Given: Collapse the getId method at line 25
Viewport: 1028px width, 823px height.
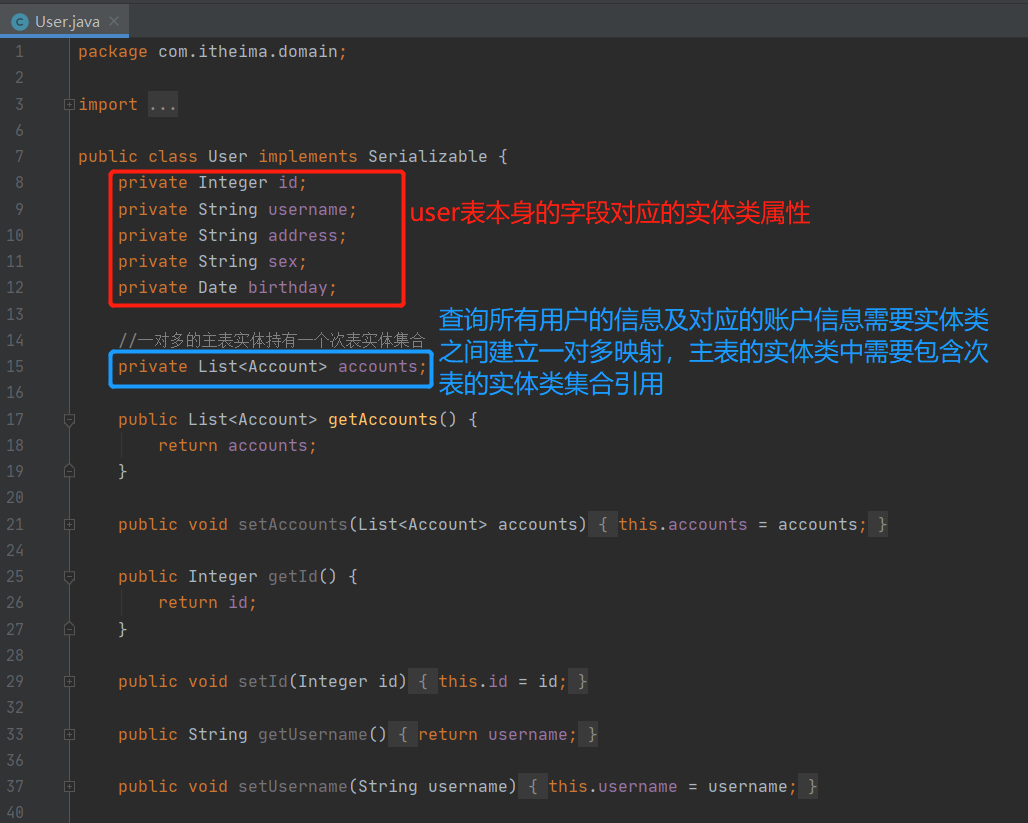Looking at the screenshot, I should (69, 577).
